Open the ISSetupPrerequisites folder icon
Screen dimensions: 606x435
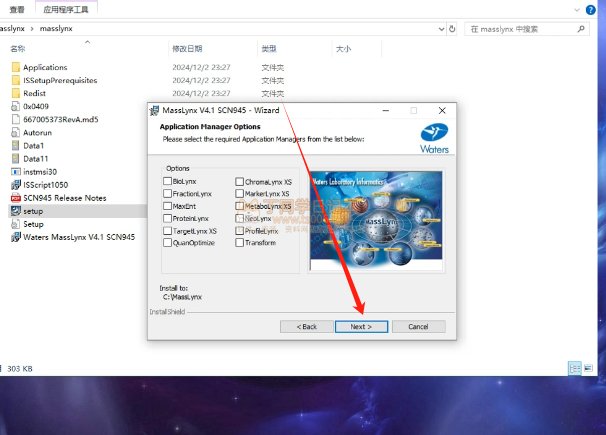click(x=15, y=80)
